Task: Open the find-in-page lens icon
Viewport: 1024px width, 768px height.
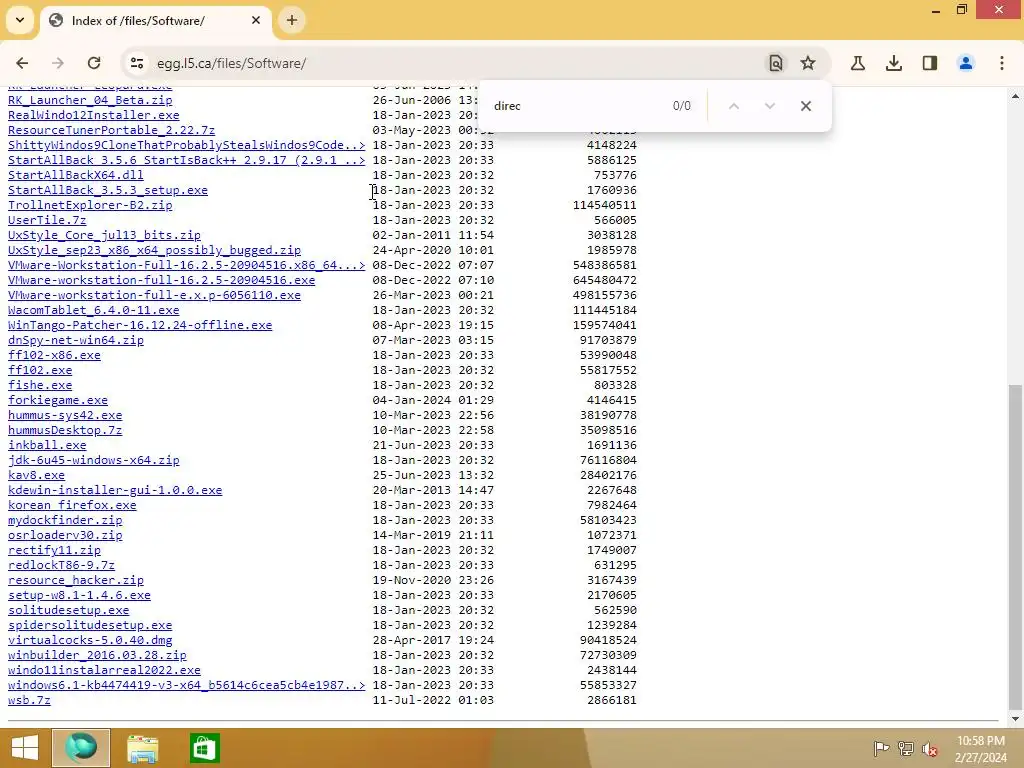Action: coord(775,63)
